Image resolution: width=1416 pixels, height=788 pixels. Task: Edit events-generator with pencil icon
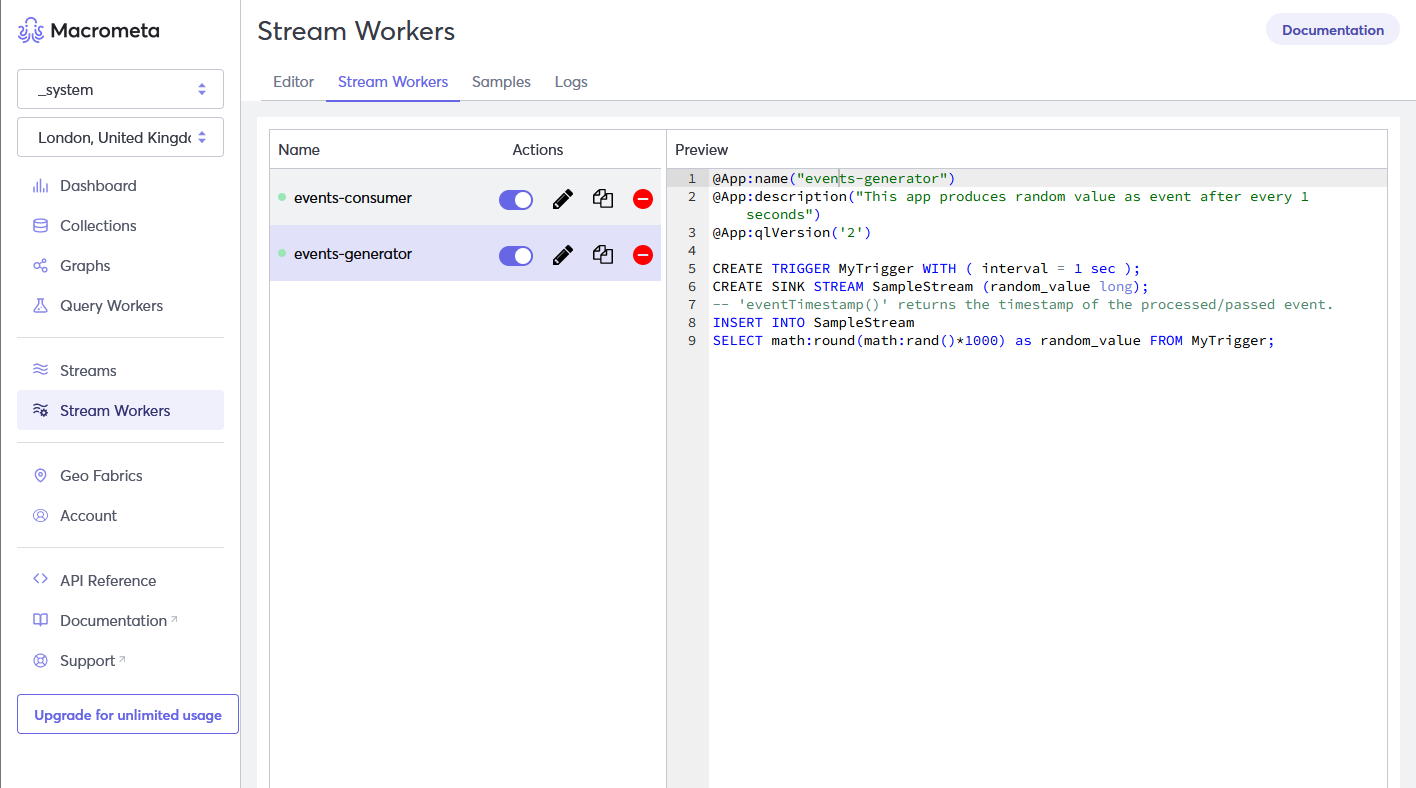563,255
